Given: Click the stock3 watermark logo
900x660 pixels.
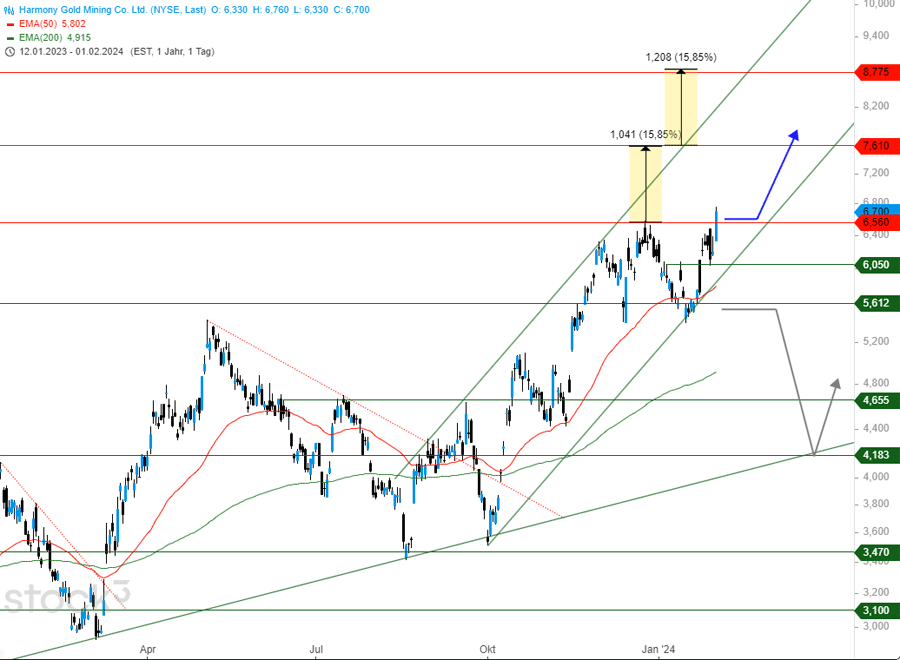Looking at the screenshot, I should click(65, 599).
